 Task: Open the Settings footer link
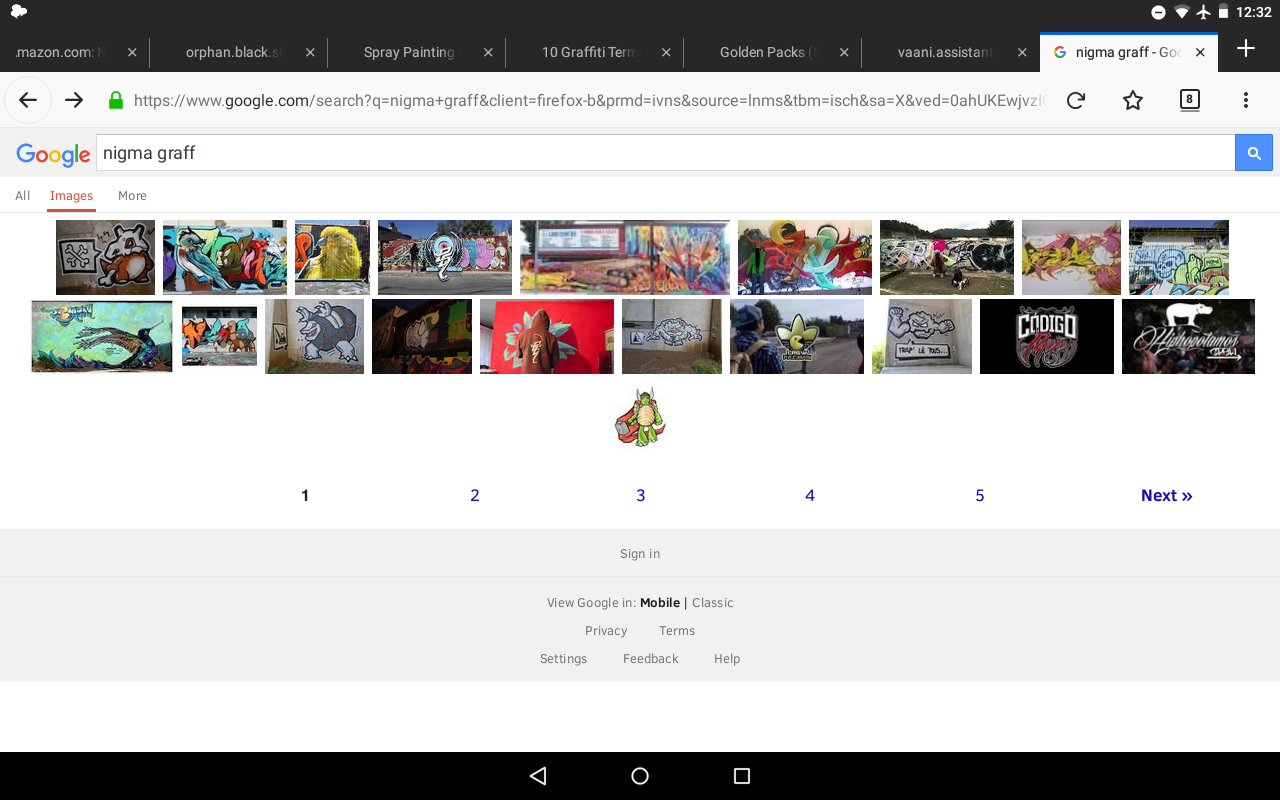563,659
